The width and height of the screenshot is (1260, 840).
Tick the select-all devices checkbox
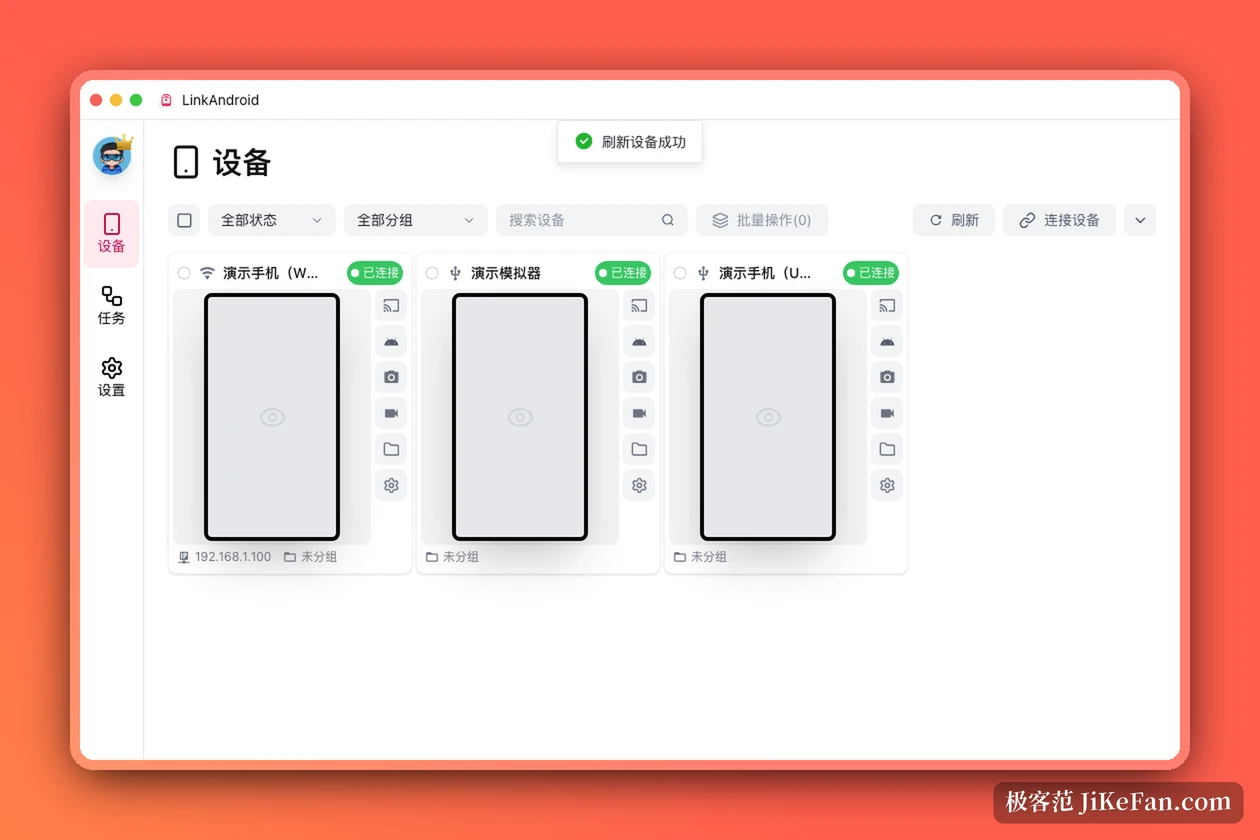(x=184, y=220)
